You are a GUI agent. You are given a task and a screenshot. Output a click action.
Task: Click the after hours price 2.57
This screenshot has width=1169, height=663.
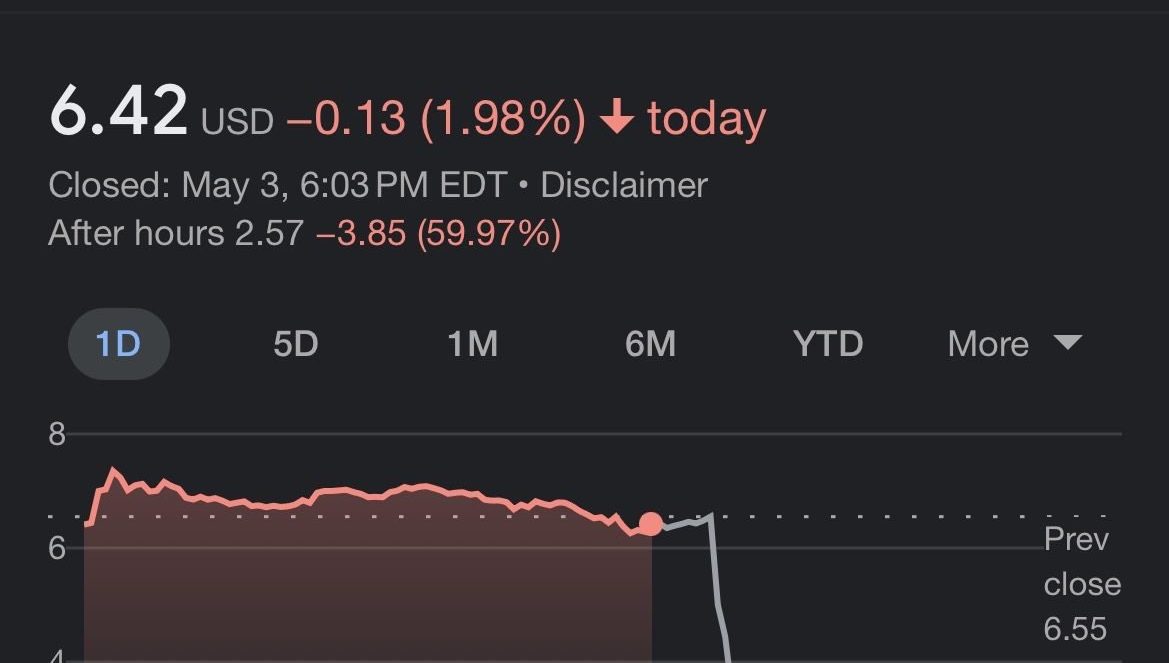(x=269, y=233)
